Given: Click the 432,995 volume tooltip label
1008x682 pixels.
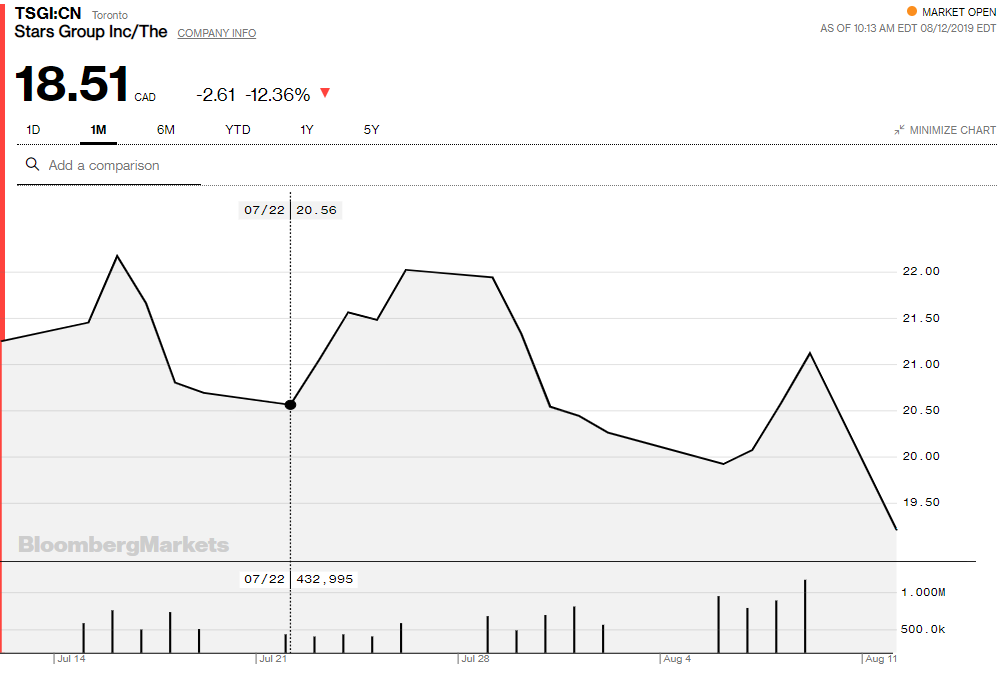Looking at the screenshot, I should 299,578.
